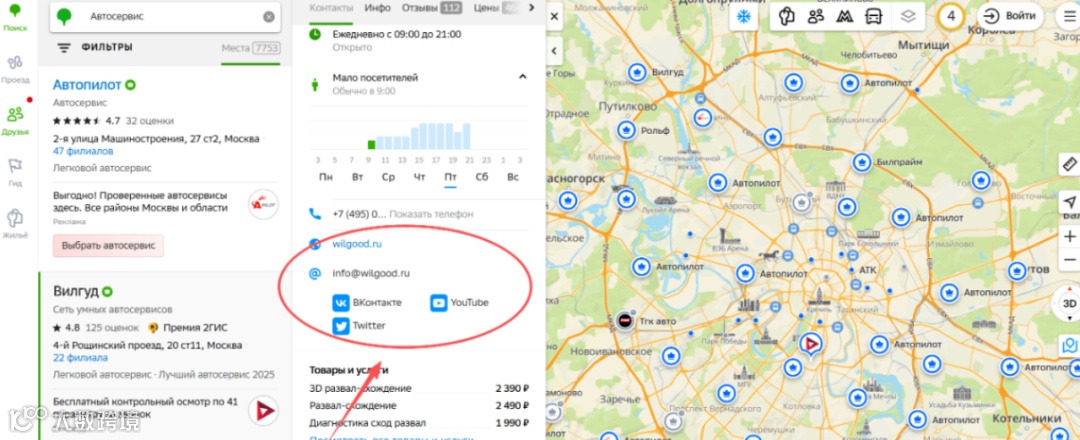The width and height of the screenshot is (1080, 440).
Task: Select Вт in attendance chart
Action: click(357, 177)
